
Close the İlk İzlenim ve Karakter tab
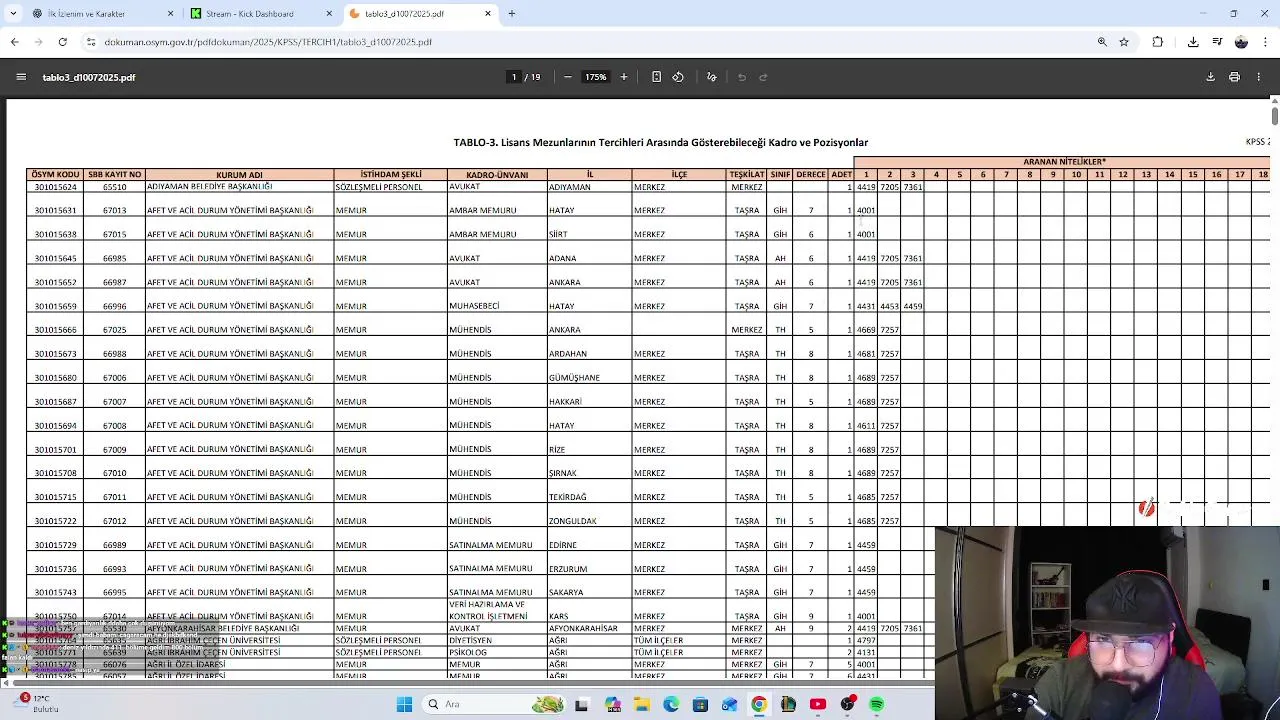[x=170, y=14]
